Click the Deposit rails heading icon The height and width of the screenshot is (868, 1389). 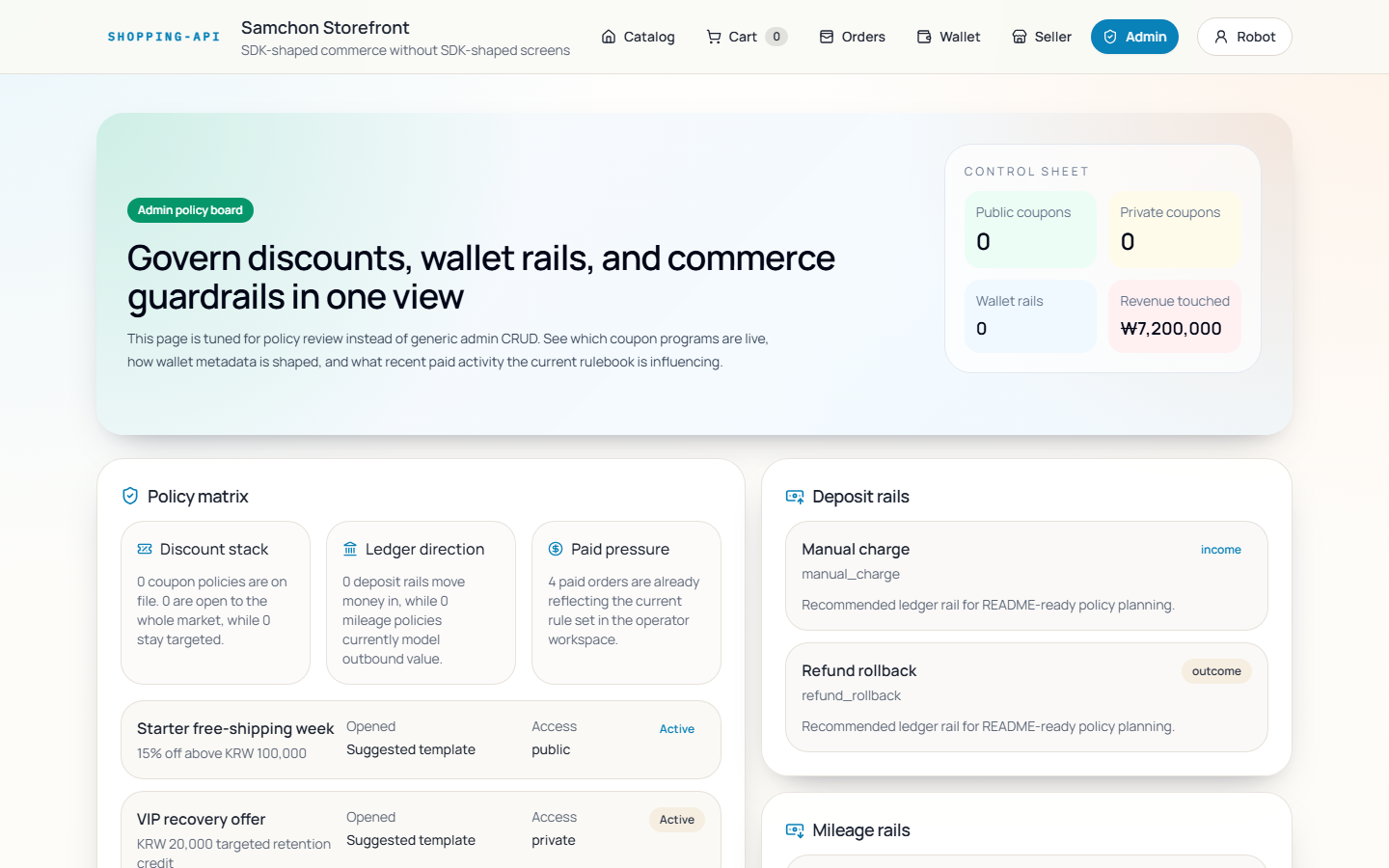pyautogui.click(x=795, y=496)
